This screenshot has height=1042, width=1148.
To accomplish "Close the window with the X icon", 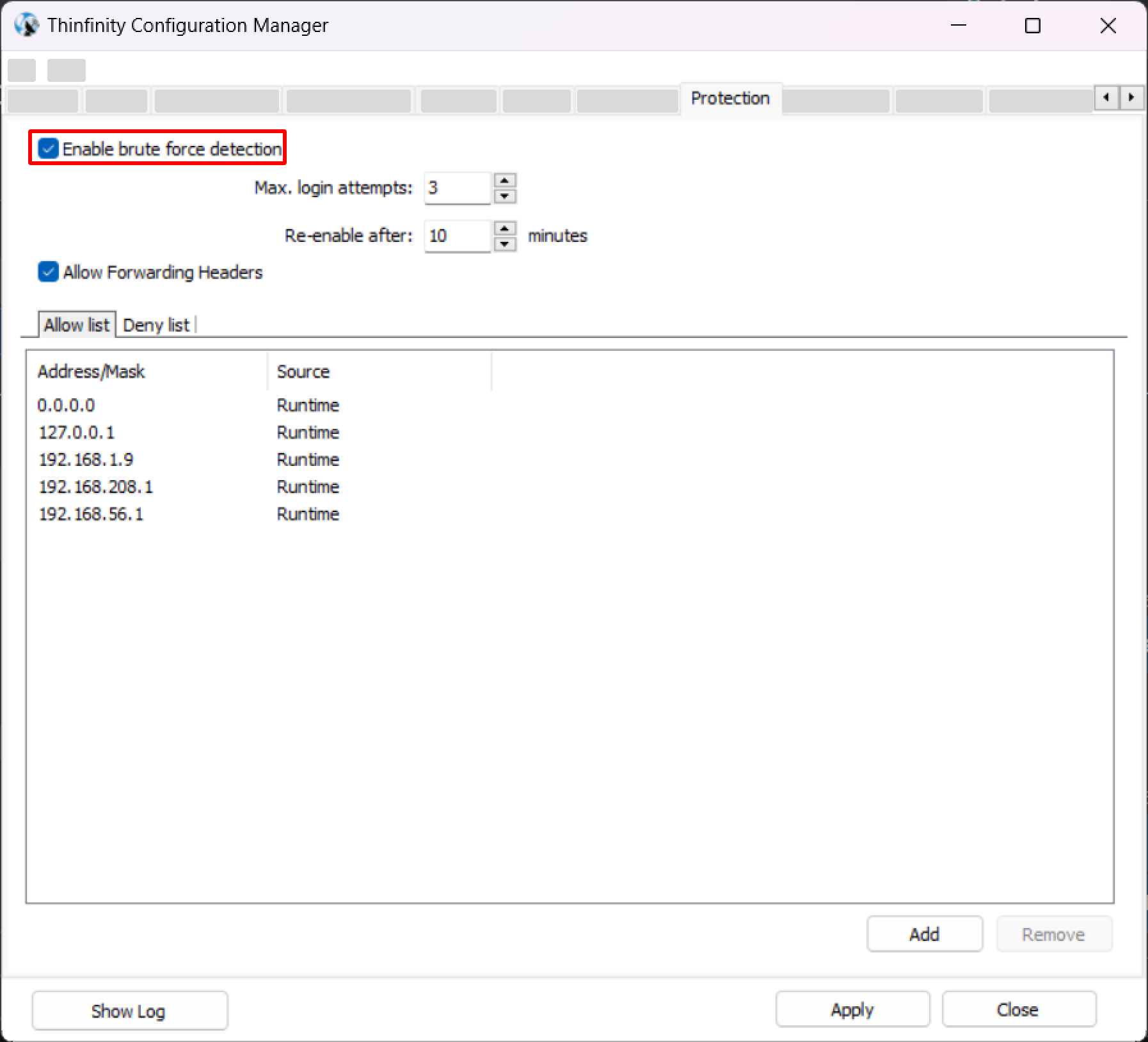I will point(1108,26).
